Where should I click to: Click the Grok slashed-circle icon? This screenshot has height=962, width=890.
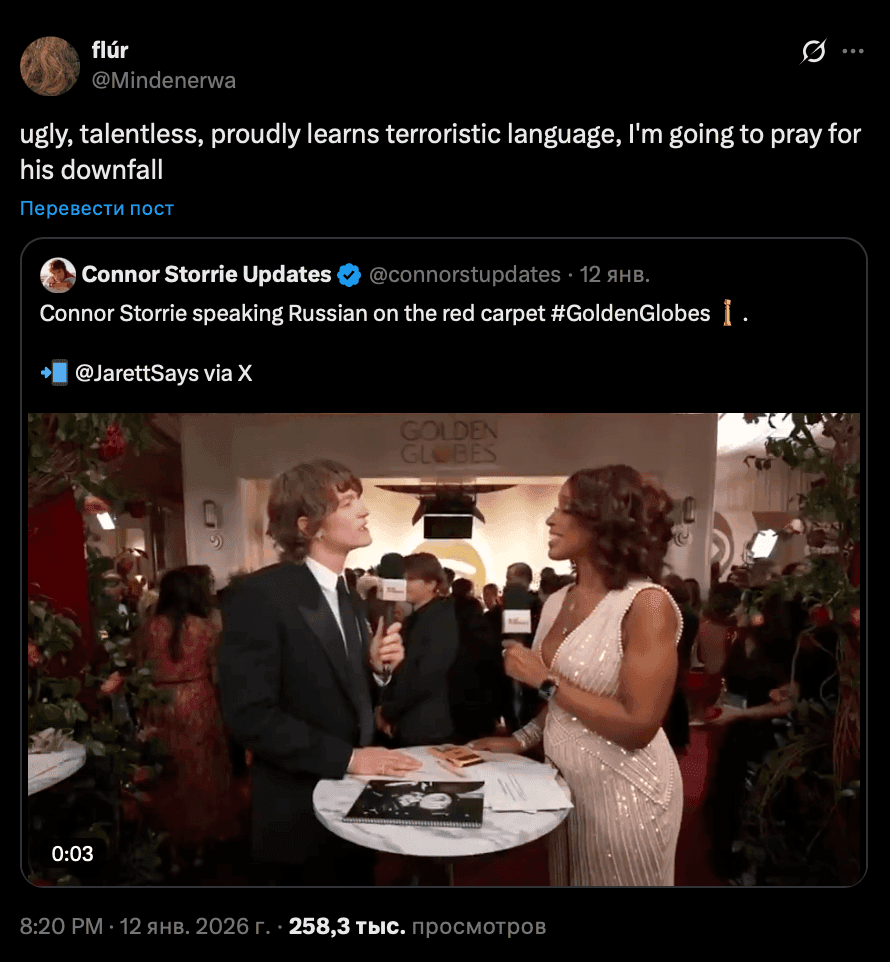[x=813, y=52]
